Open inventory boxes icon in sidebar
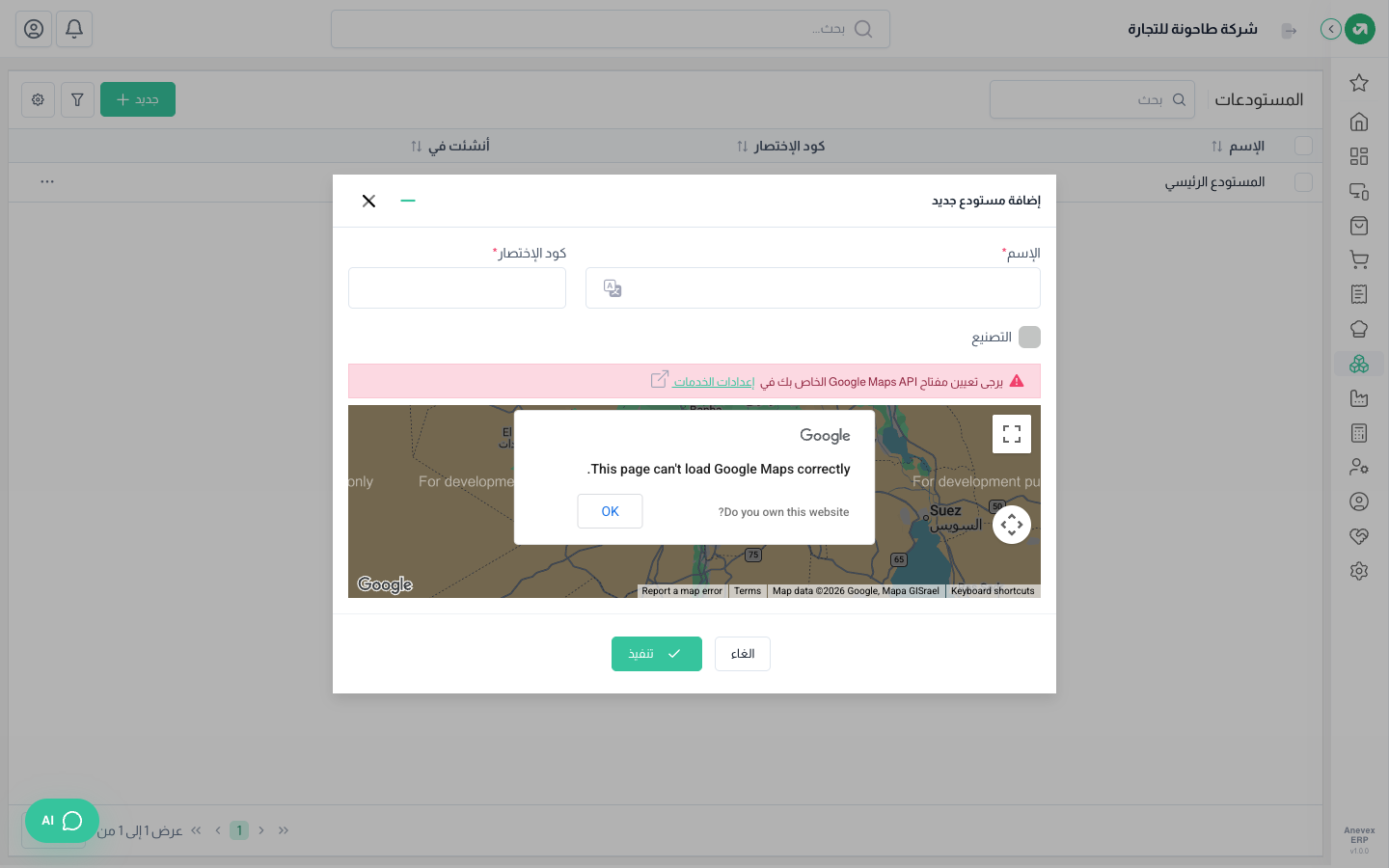 (1359, 364)
